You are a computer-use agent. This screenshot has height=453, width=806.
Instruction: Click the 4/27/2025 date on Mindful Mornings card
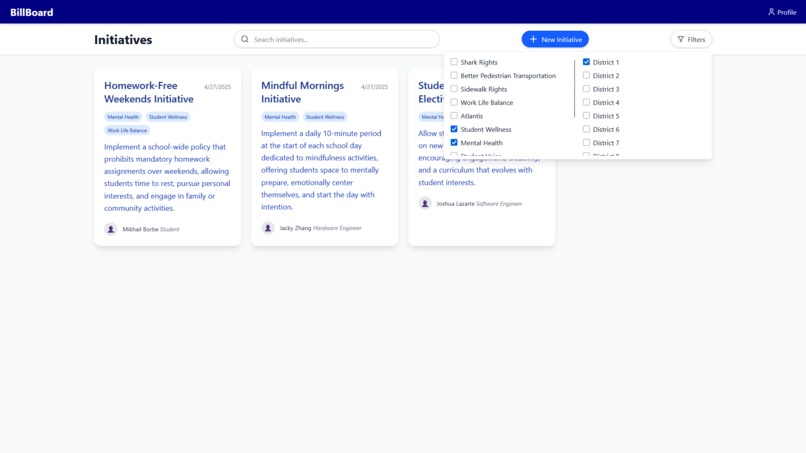374,87
